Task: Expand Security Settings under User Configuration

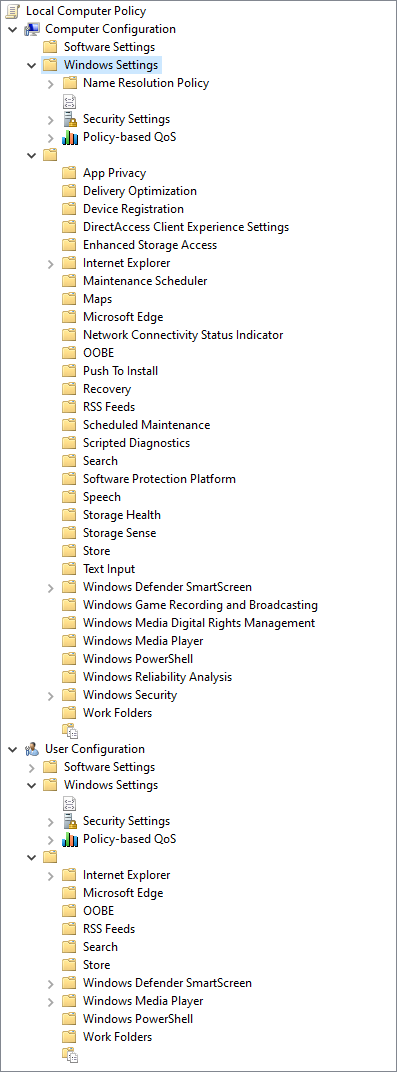Action: [51, 821]
